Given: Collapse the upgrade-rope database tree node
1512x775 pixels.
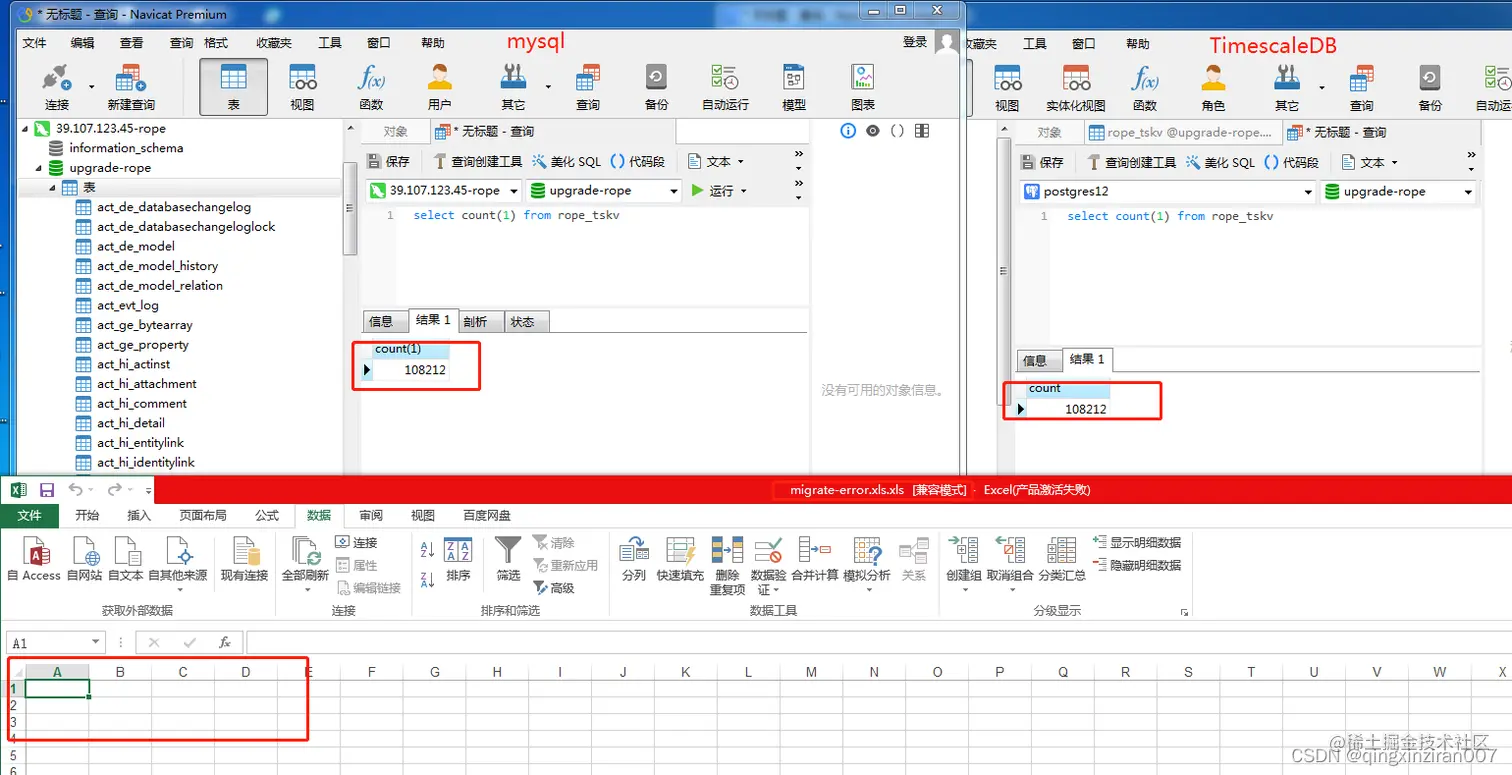Looking at the screenshot, I should (x=40, y=168).
